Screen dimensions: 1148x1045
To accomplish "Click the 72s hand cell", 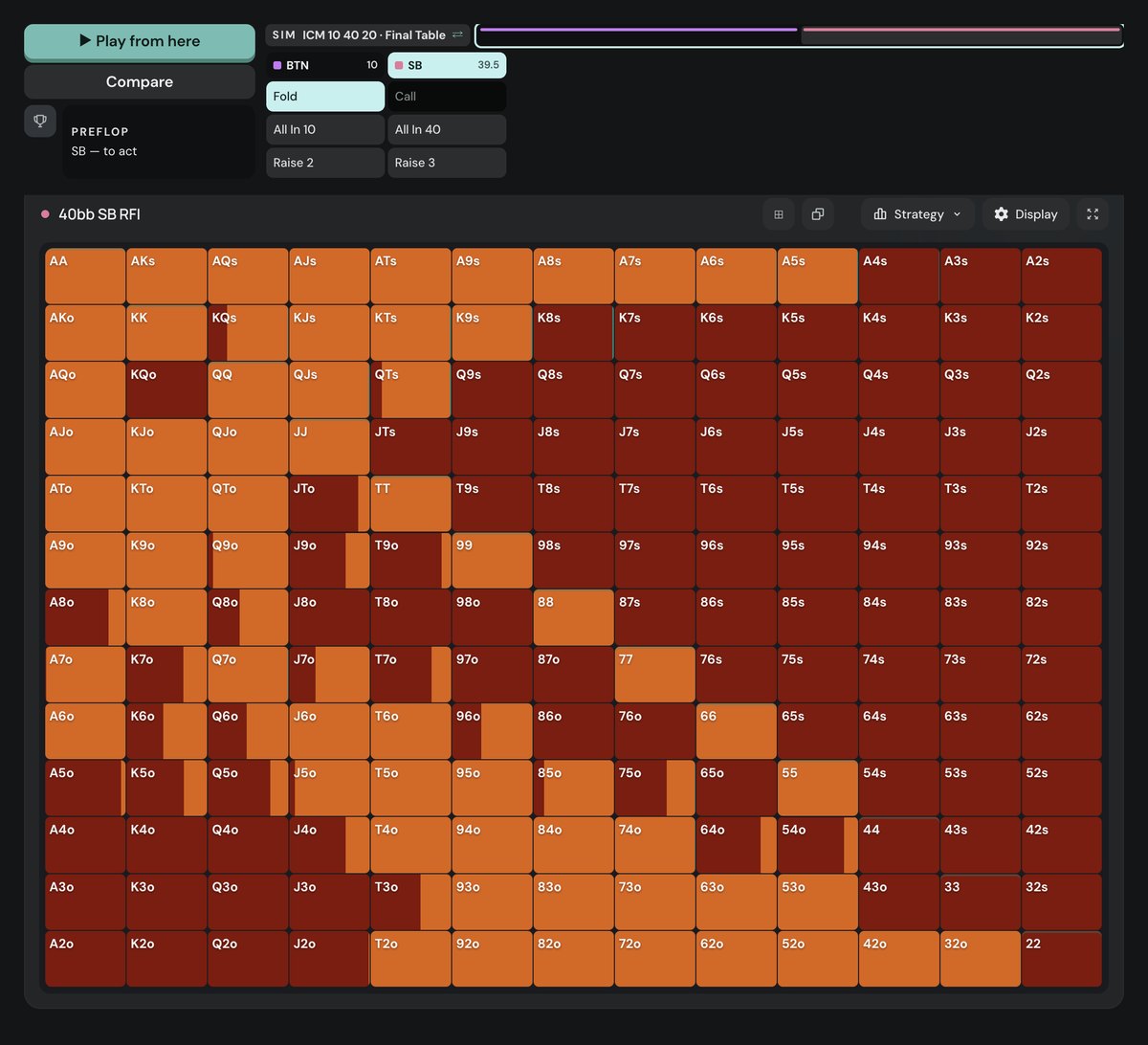I will click(x=1062, y=675).
